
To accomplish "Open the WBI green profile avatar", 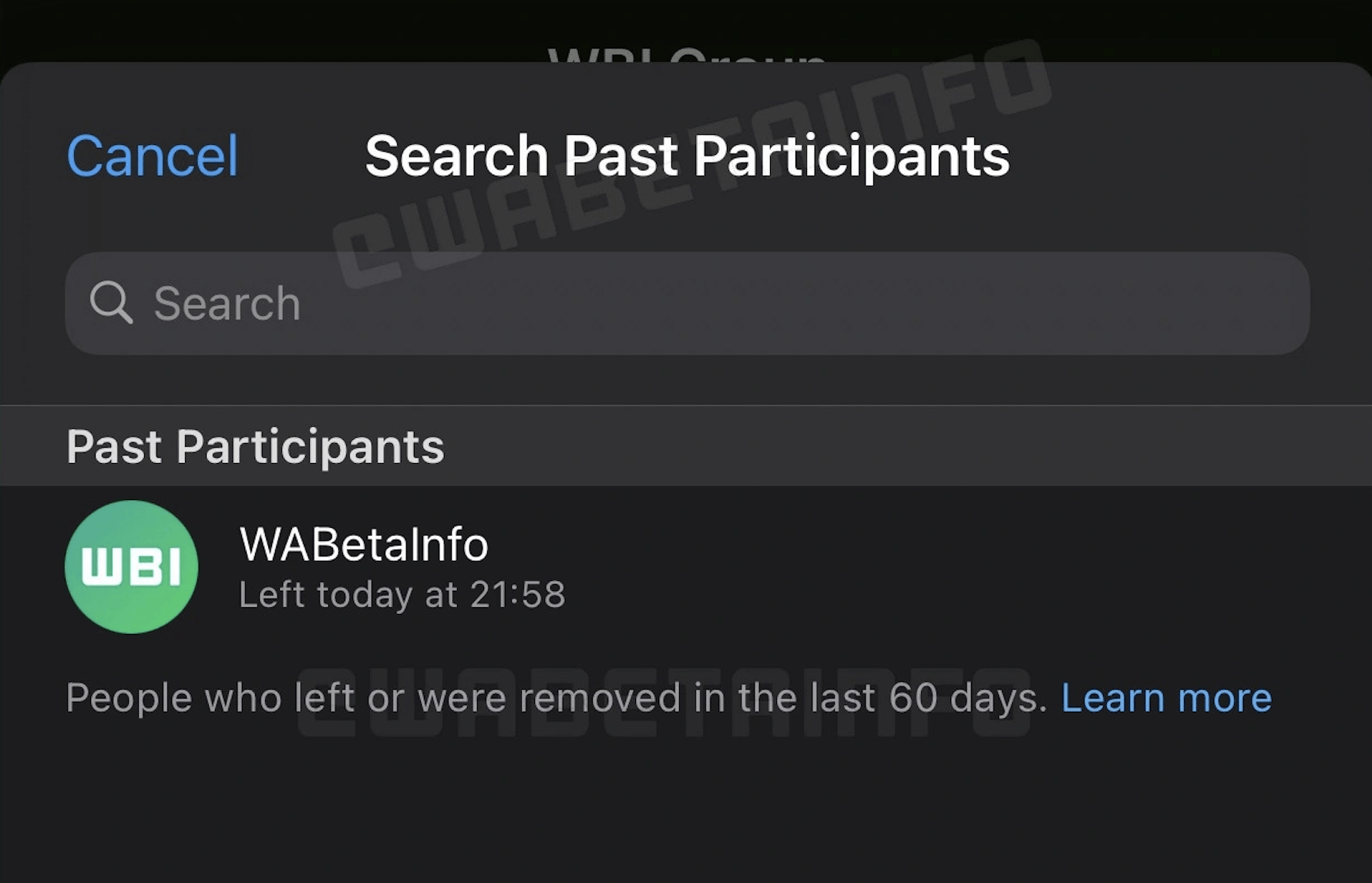I will coord(131,566).
